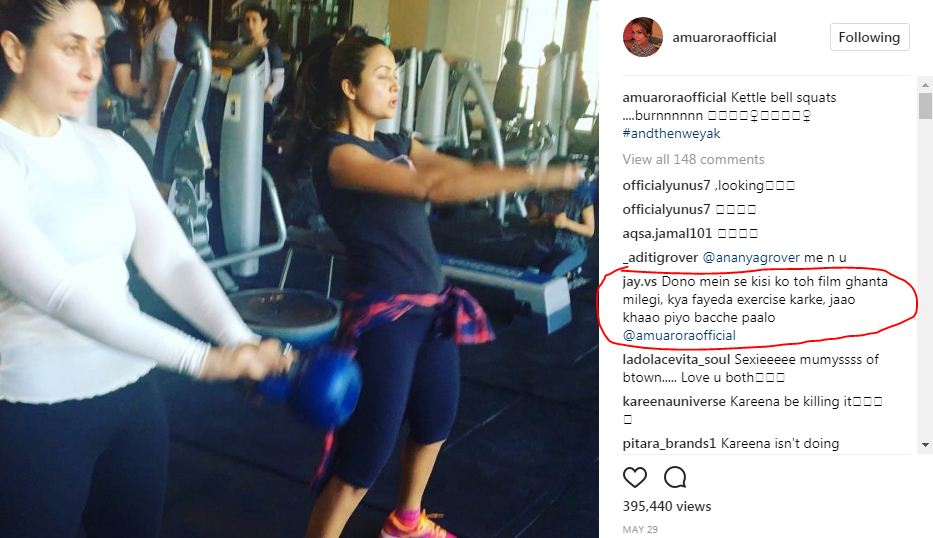
Task: Follow the @ananyagrover mention
Action: (752, 258)
